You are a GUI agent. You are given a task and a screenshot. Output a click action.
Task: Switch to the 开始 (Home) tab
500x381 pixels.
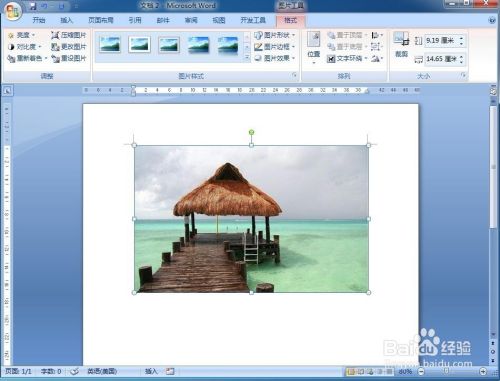click(x=39, y=20)
